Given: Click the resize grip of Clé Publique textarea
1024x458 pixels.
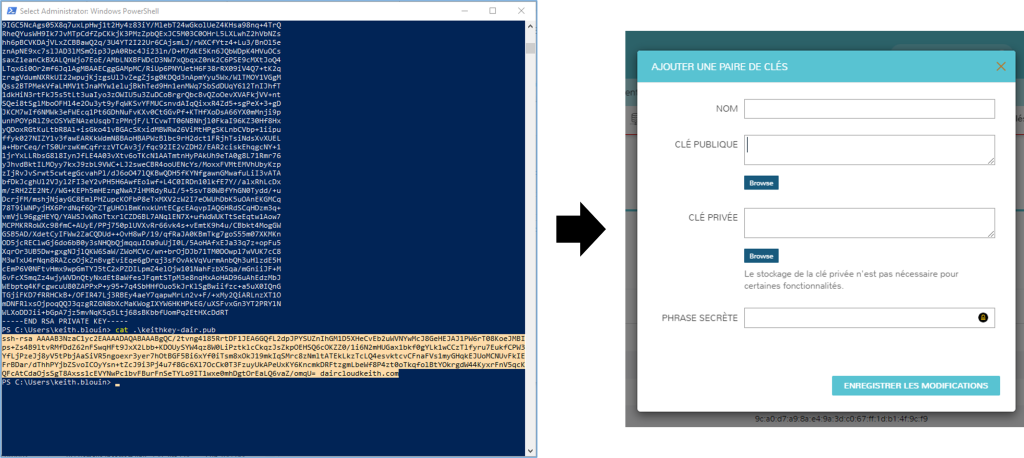Looking at the screenshot, I should pyautogui.click(x=990, y=160).
